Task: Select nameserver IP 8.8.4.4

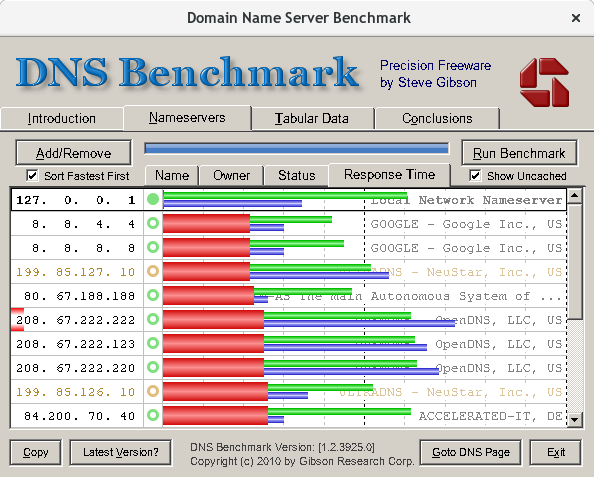Action: (x=83, y=224)
